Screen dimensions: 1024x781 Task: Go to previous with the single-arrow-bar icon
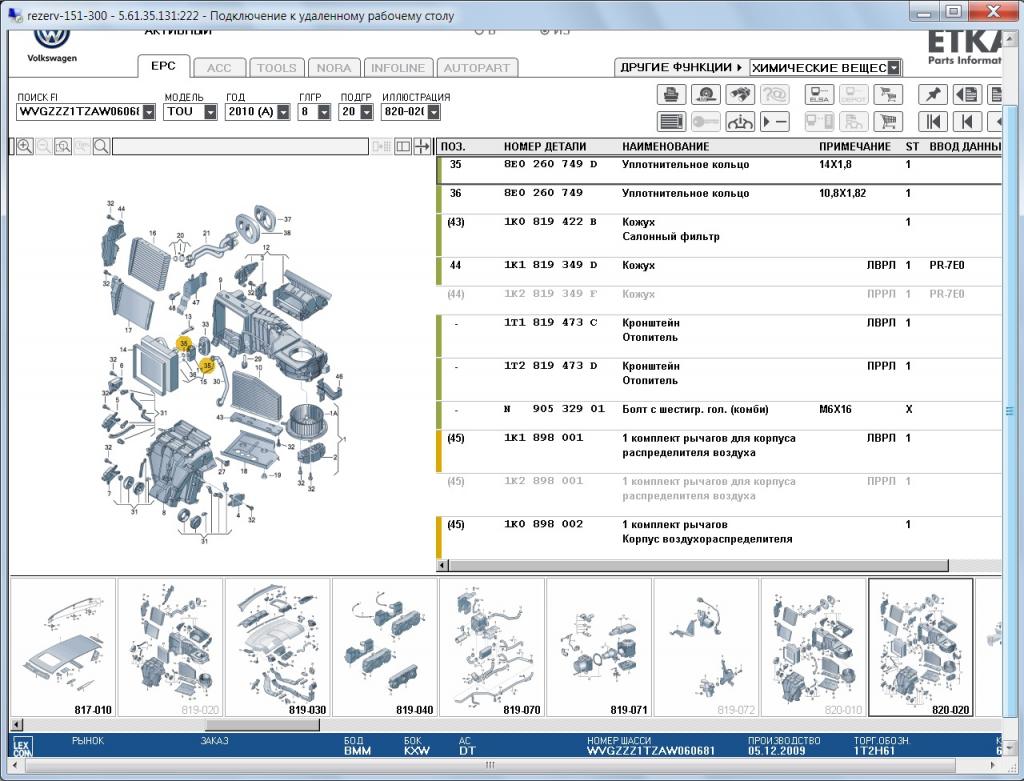point(967,121)
